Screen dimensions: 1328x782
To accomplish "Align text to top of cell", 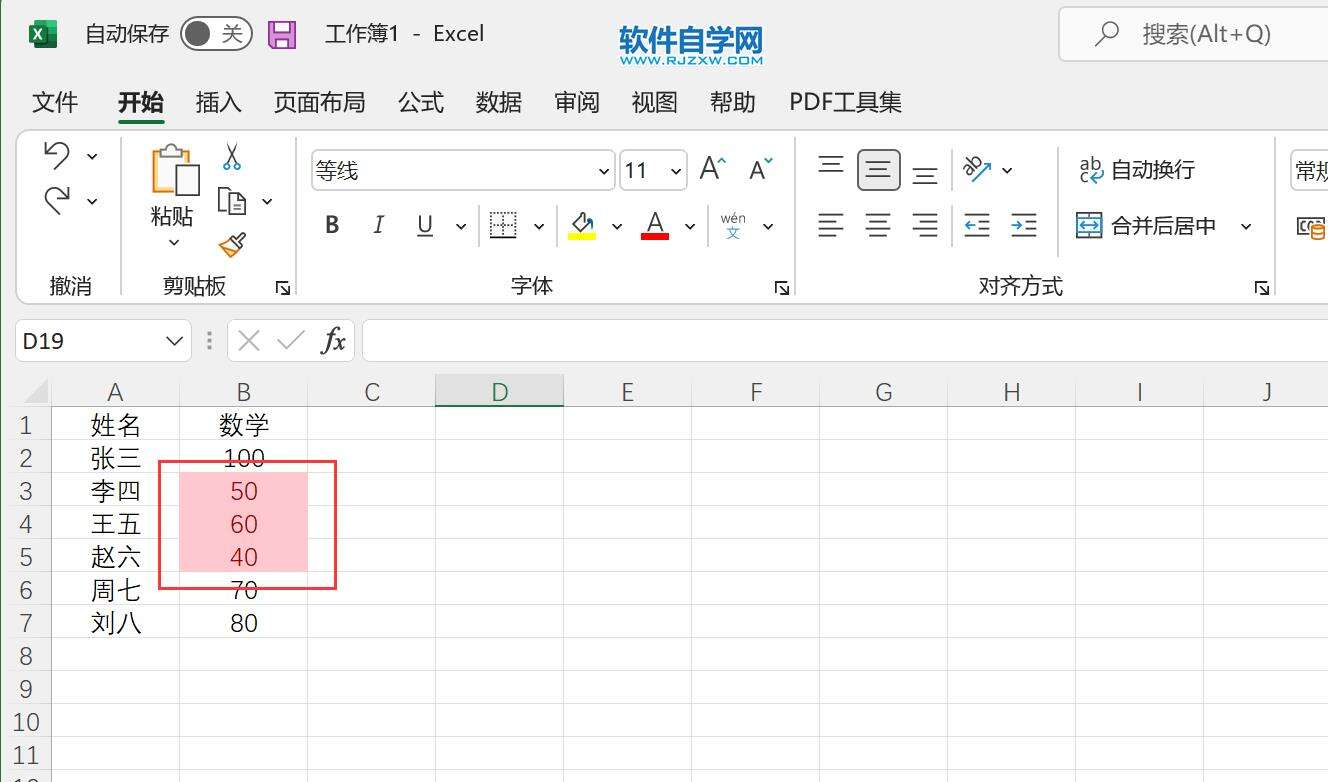I will click(x=831, y=166).
